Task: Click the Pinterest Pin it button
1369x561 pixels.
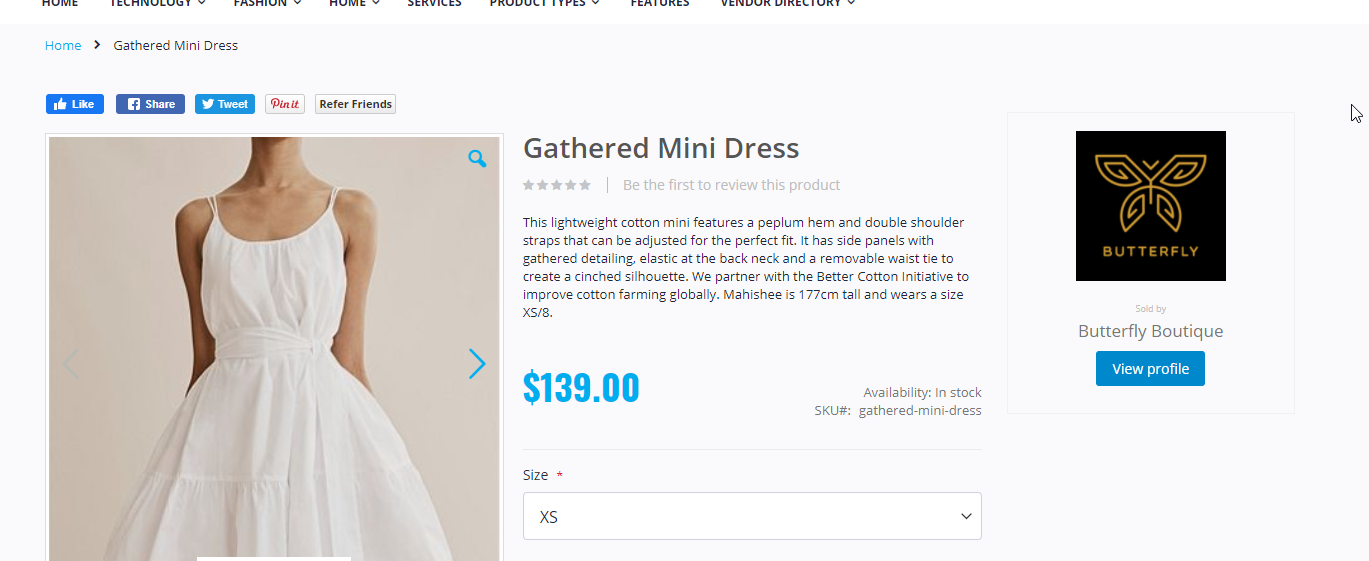Action: tap(285, 104)
